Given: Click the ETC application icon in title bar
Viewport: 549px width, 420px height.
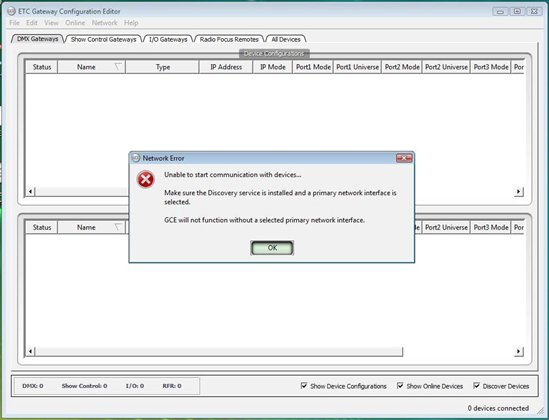Looking at the screenshot, I should (x=12, y=11).
